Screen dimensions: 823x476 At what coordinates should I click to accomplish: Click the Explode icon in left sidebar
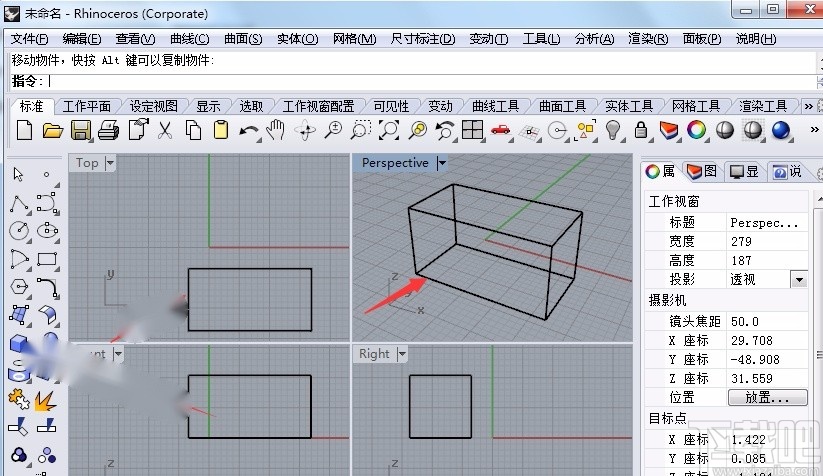[45, 402]
